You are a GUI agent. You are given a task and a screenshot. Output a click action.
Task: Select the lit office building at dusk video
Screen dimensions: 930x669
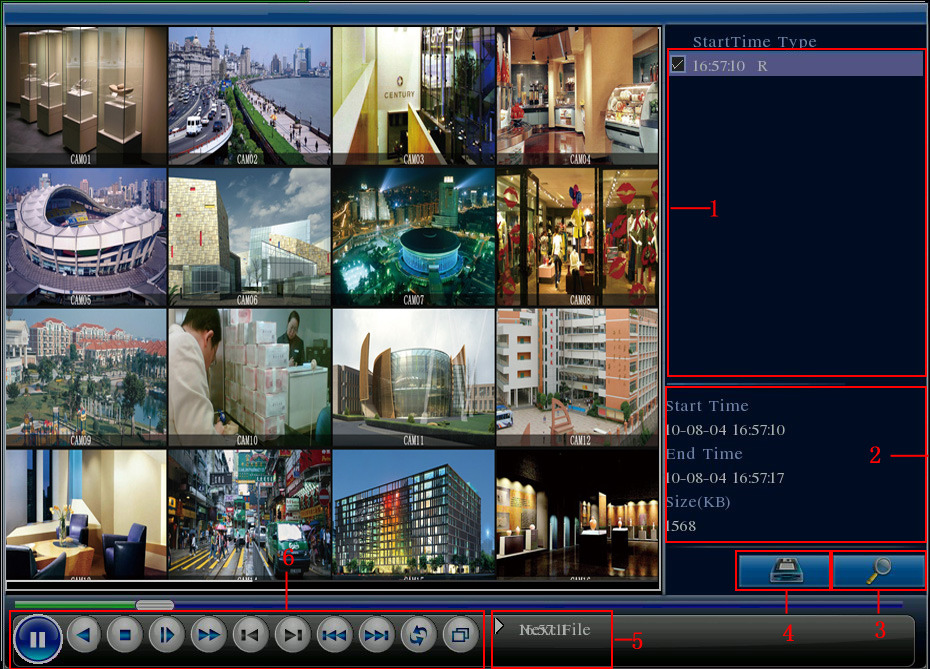click(x=413, y=514)
